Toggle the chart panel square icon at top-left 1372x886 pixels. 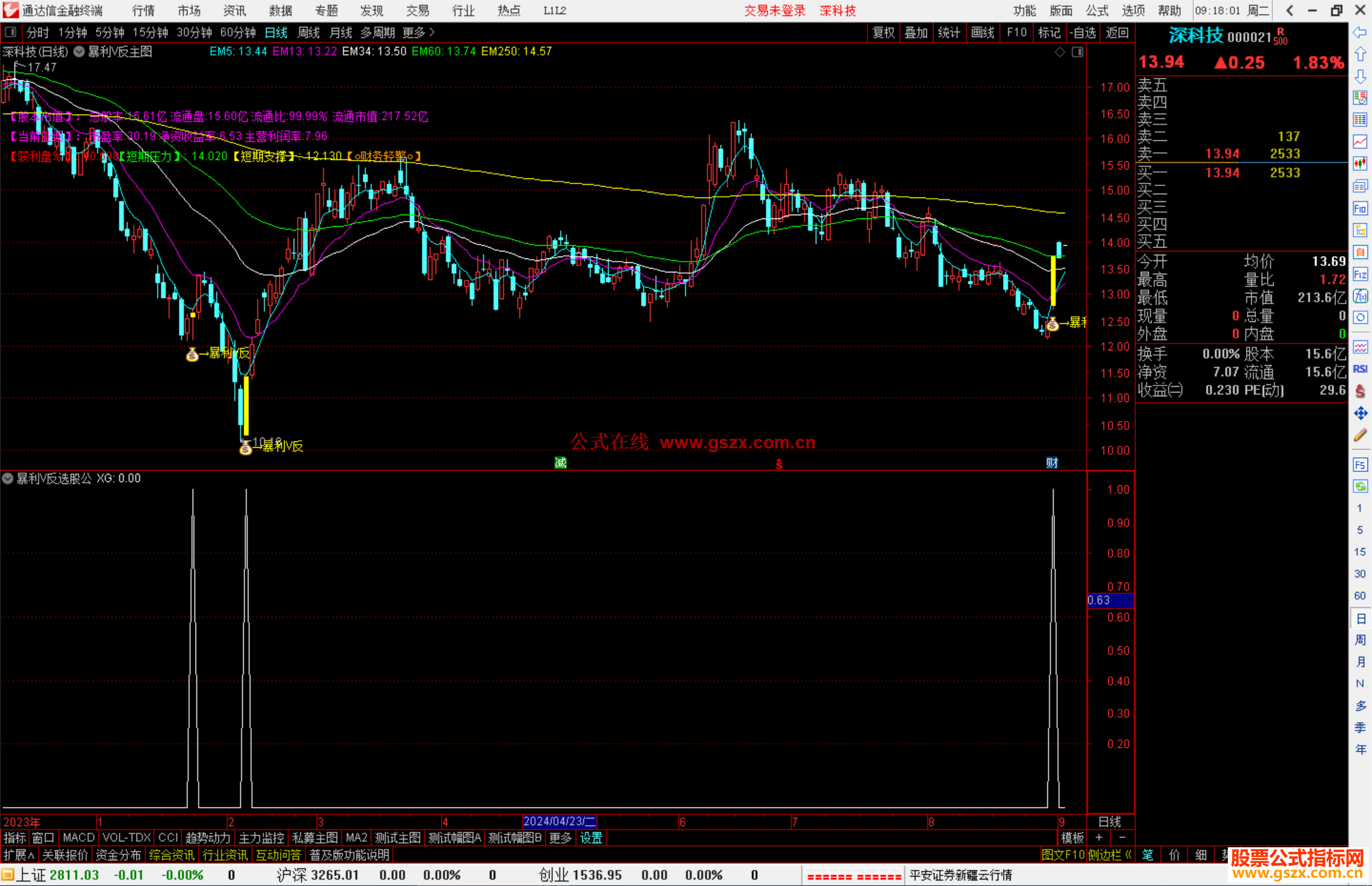tap(11, 32)
